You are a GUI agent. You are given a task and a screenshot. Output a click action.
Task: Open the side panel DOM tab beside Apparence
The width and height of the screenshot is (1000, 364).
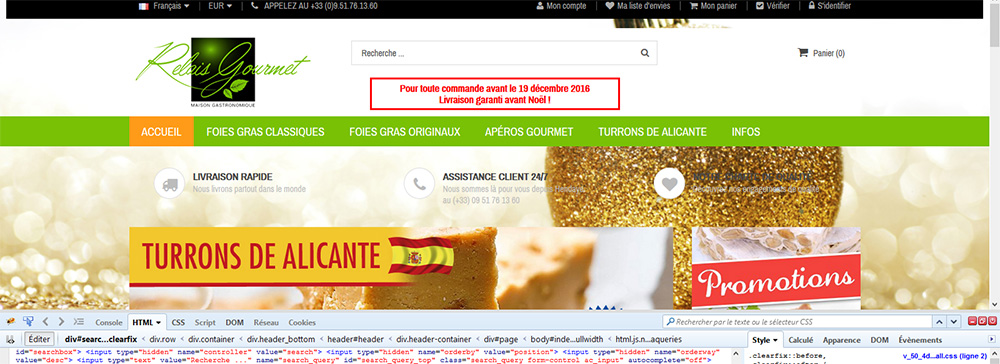(879, 340)
